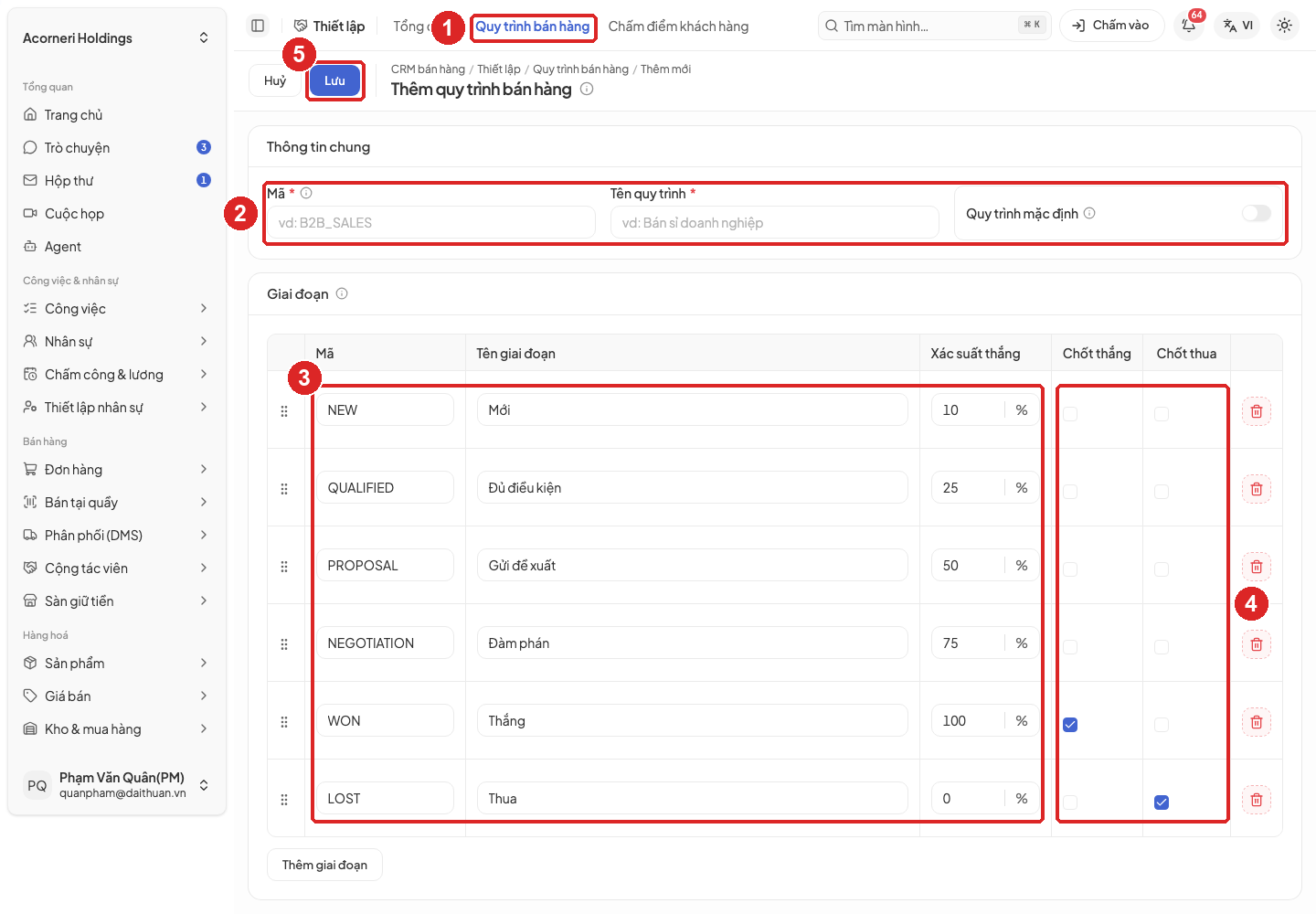This screenshot has width=1316, height=914.
Task: Enable the Quy trình mặc định switch
Action: coord(1257,213)
